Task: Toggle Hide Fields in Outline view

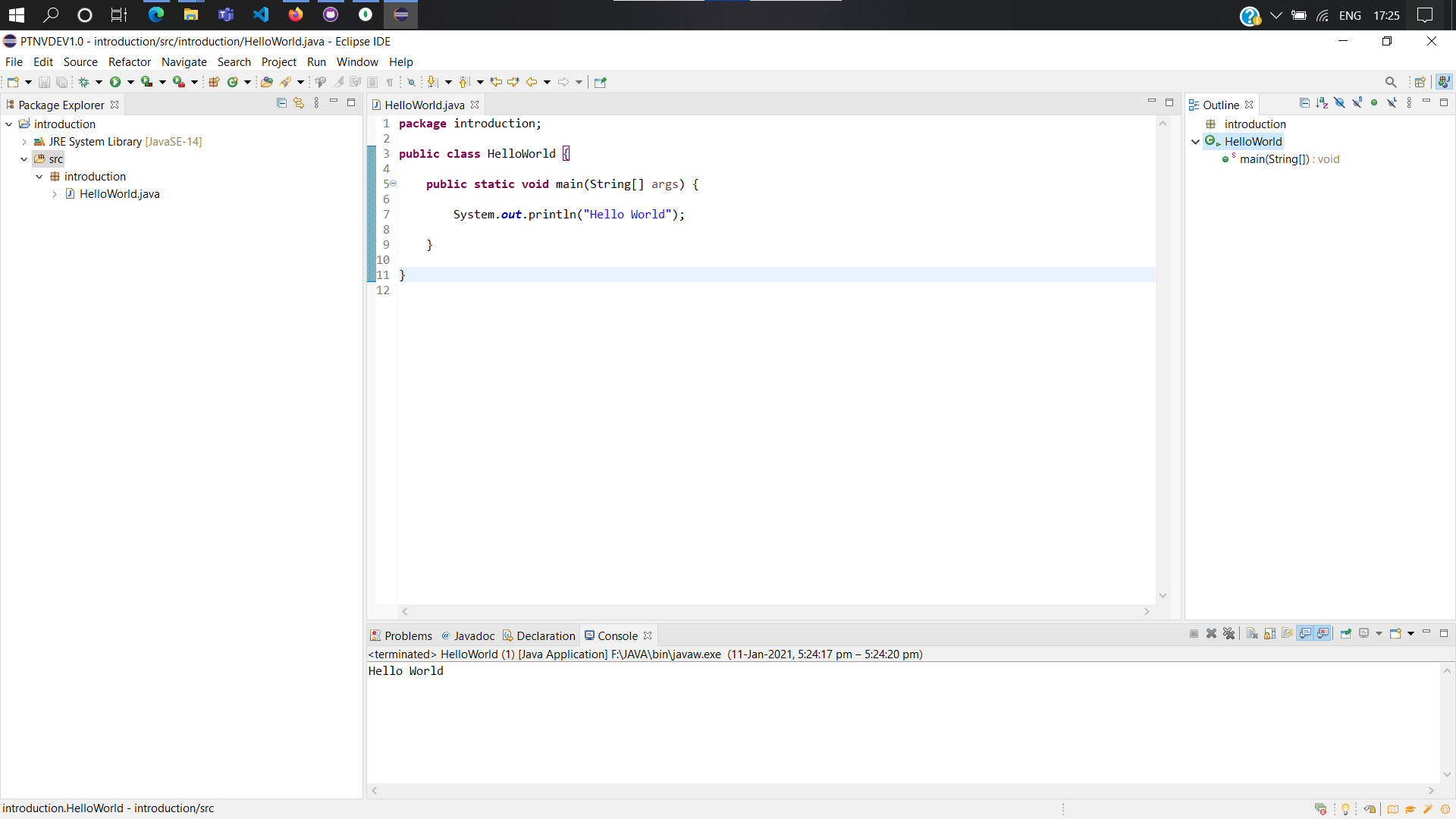Action: (1339, 103)
